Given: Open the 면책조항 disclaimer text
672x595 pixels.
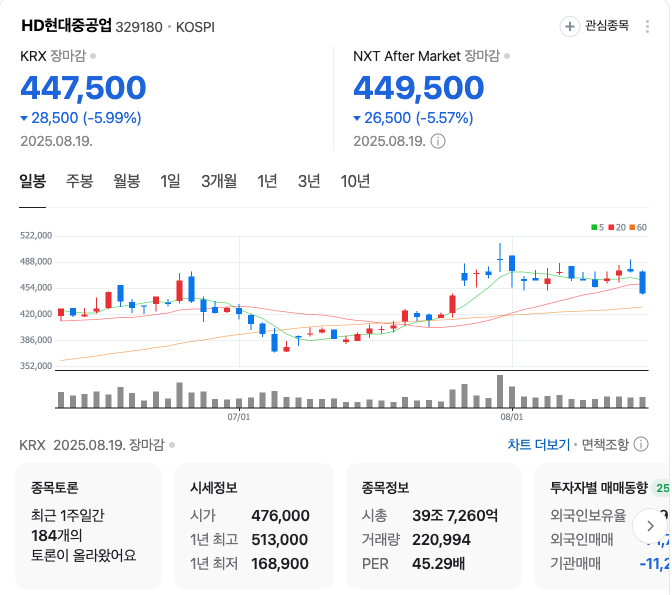Looking at the screenshot, I should pos(605,445).
